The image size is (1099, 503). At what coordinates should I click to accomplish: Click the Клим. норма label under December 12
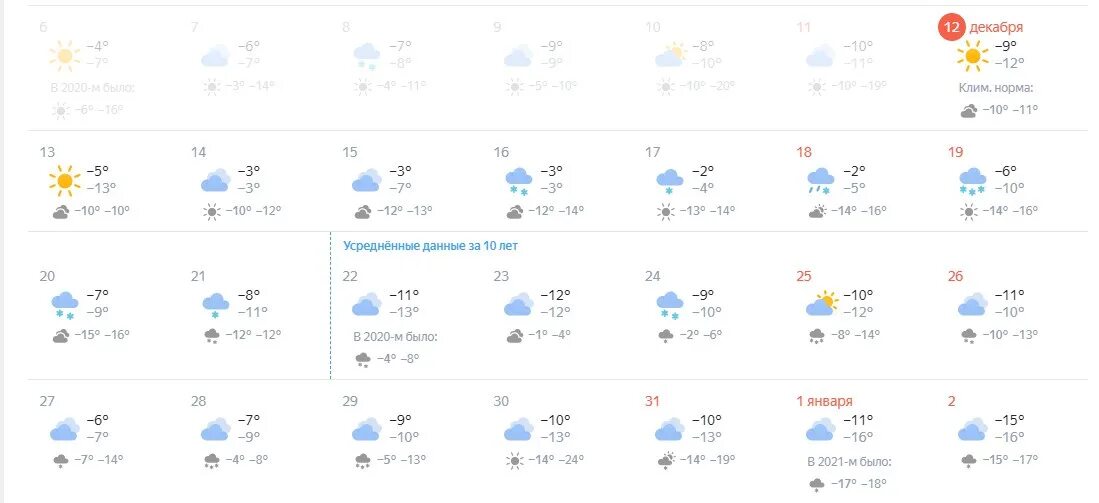tap(996, 88)
